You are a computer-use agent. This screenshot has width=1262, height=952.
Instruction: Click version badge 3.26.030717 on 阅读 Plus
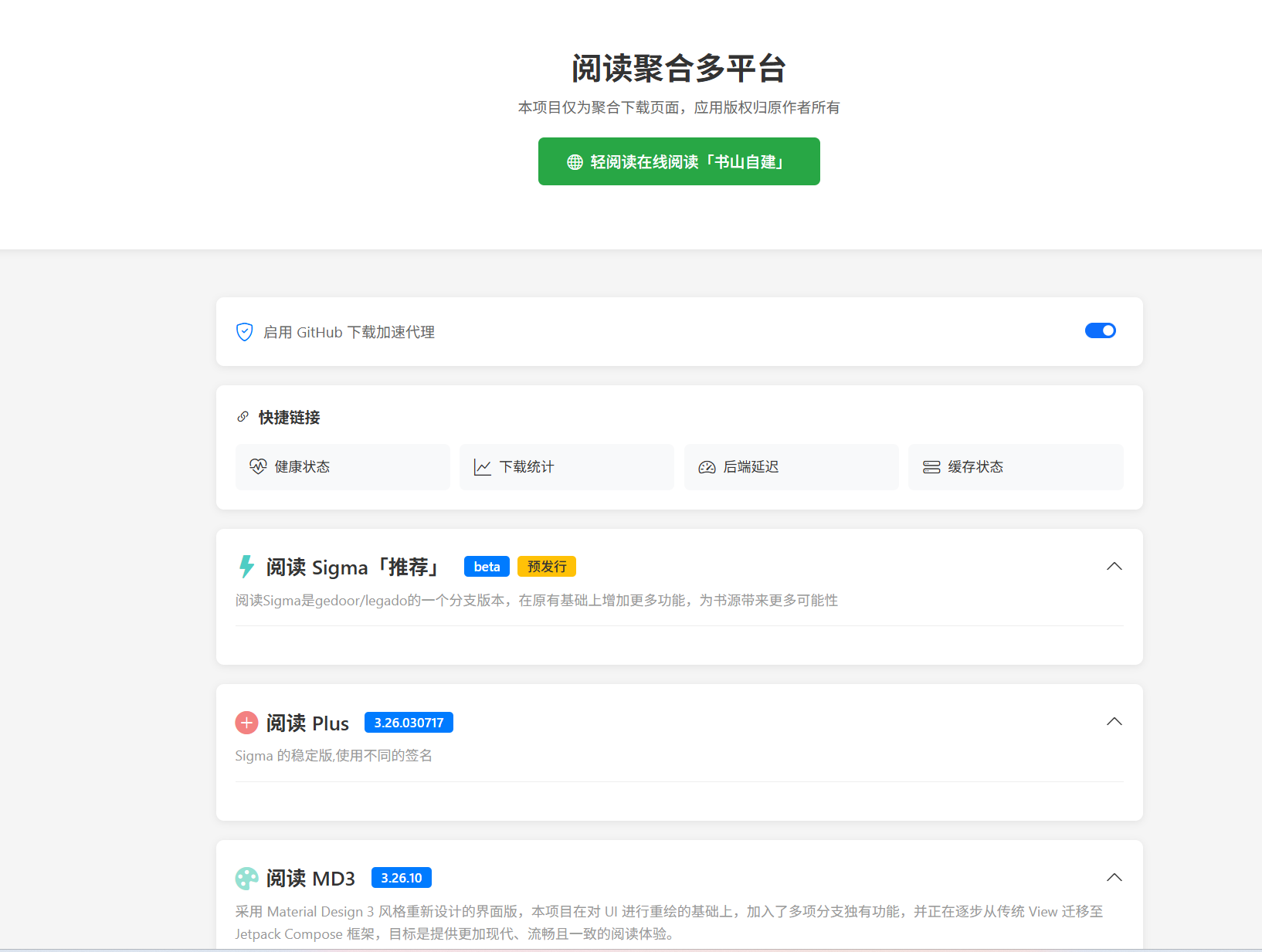tap(409, 722)
